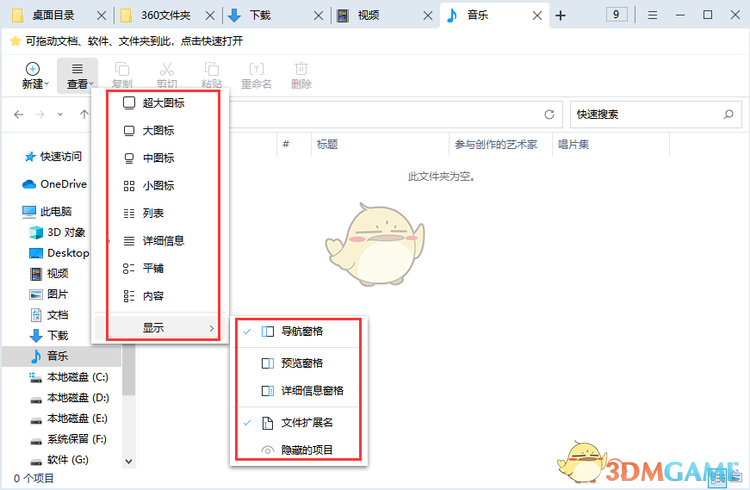Sort by the 唱片集 column header

611,144
